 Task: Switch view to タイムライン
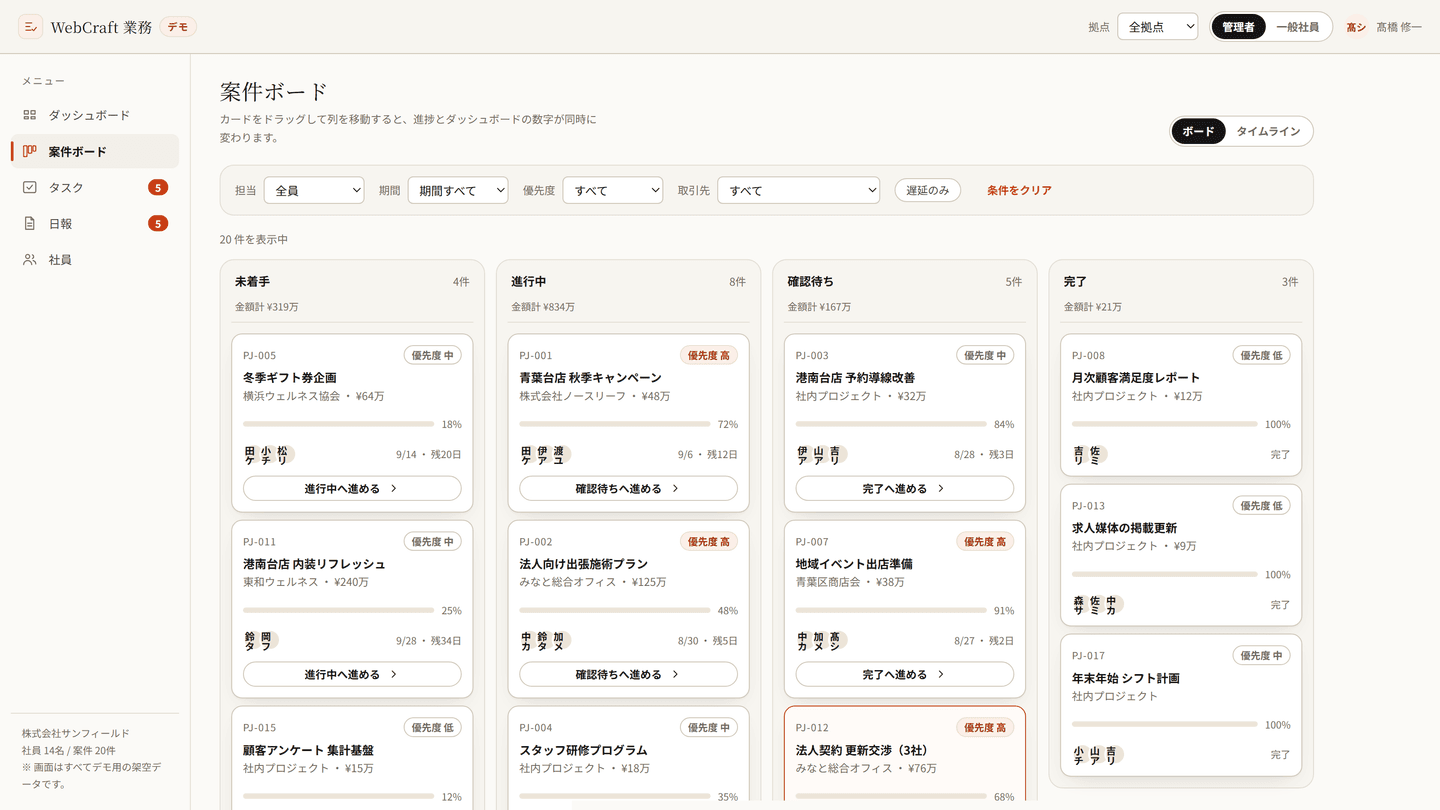pos(1268,131)
